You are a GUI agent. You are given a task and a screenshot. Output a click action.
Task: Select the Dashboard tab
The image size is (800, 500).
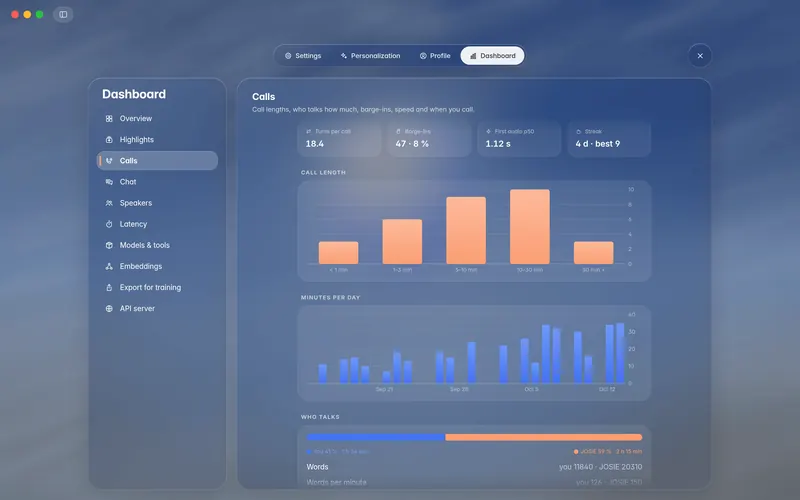(x=492, y=56)
